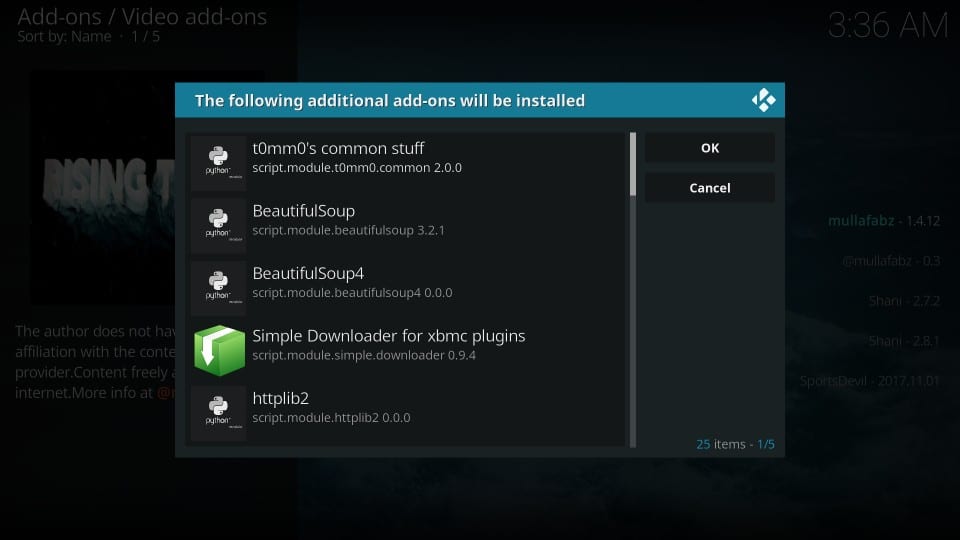Select the httplib2 list entry
The height and width of the screenshot is (540, 960).
(406, 413)
